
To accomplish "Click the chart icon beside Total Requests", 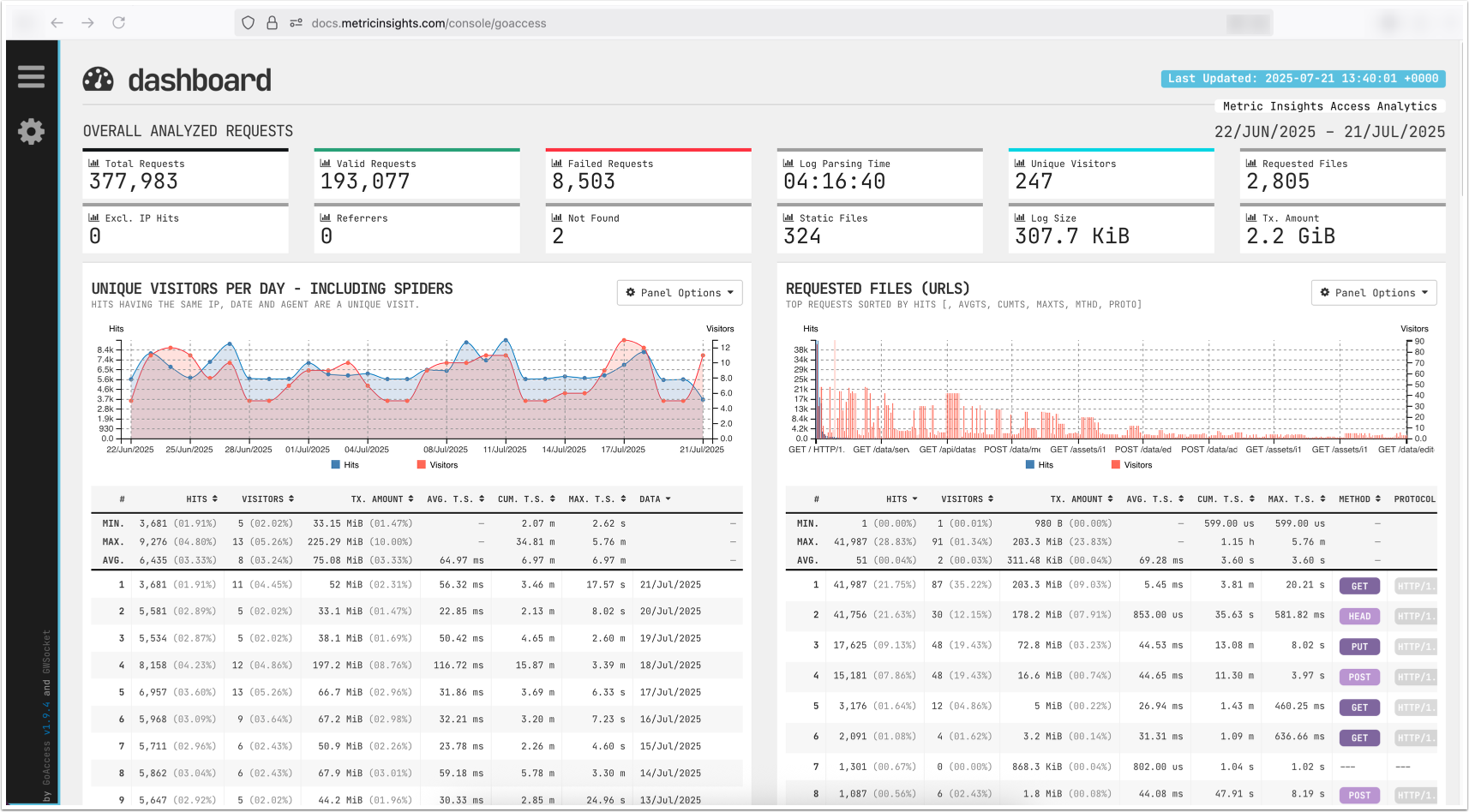I will pyautogui.click(x=94, y=164).
